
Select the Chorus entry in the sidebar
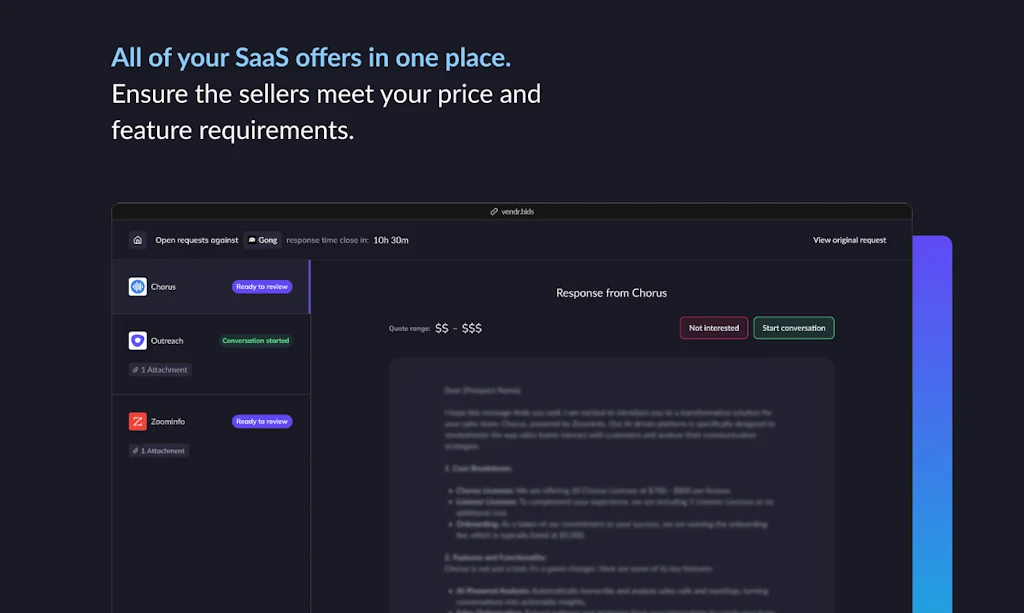click(190, 286)
